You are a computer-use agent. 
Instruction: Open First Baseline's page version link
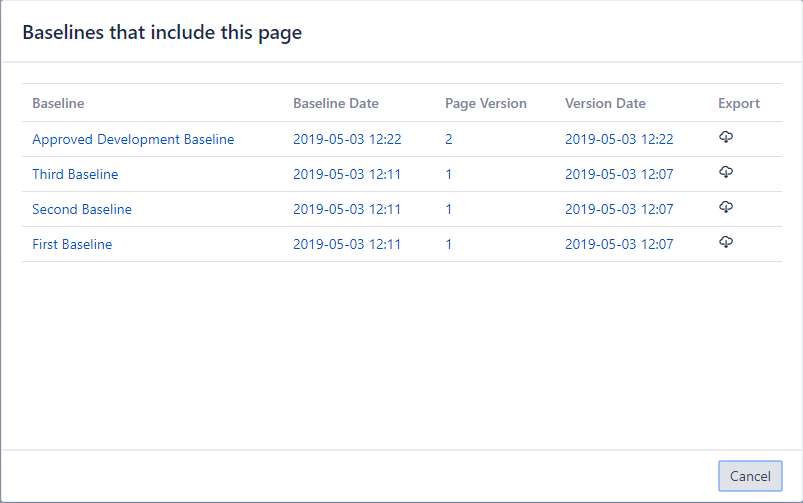coord(449,245)
